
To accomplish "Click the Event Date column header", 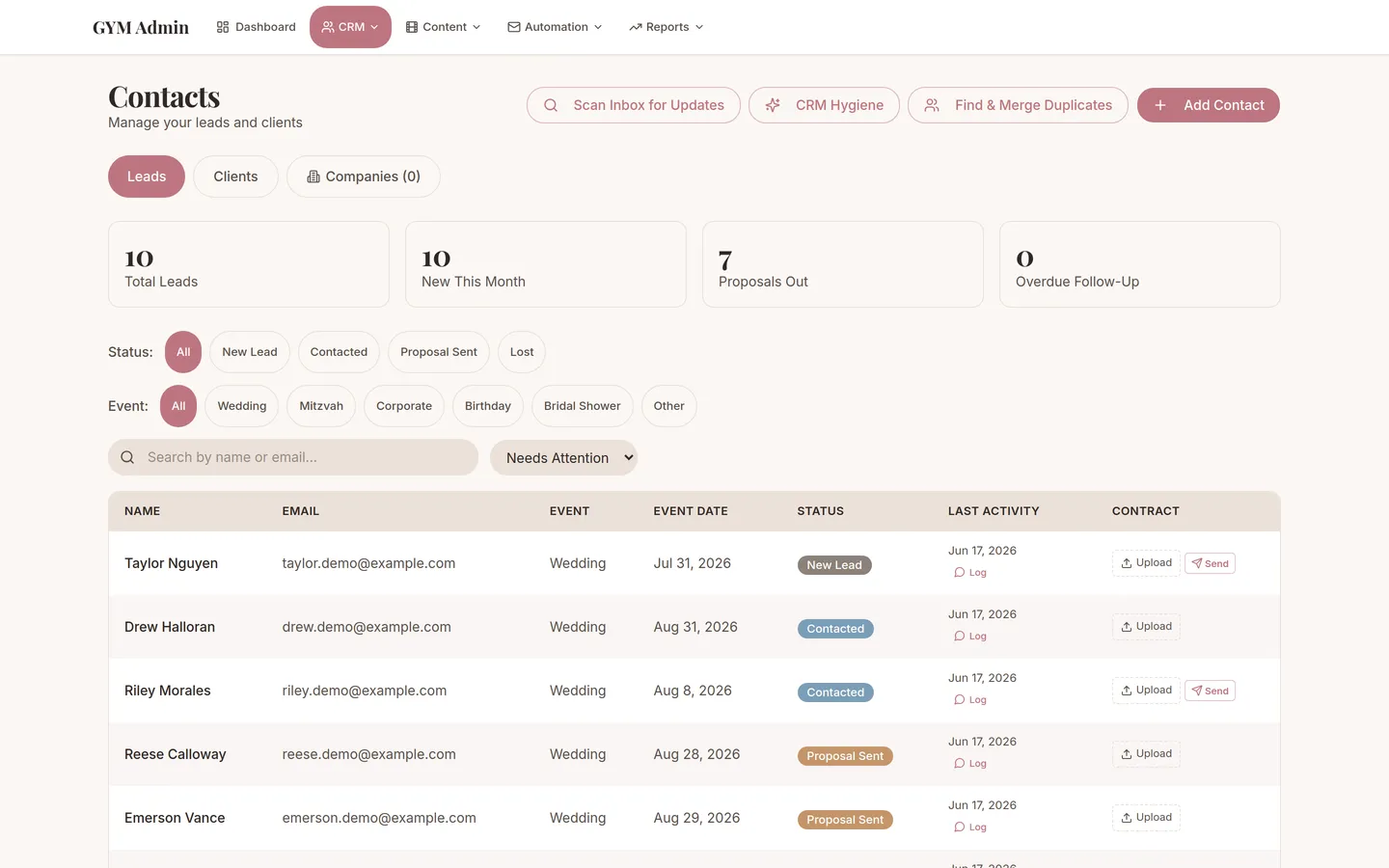I will pyautogui.click(x=691, y=511).
